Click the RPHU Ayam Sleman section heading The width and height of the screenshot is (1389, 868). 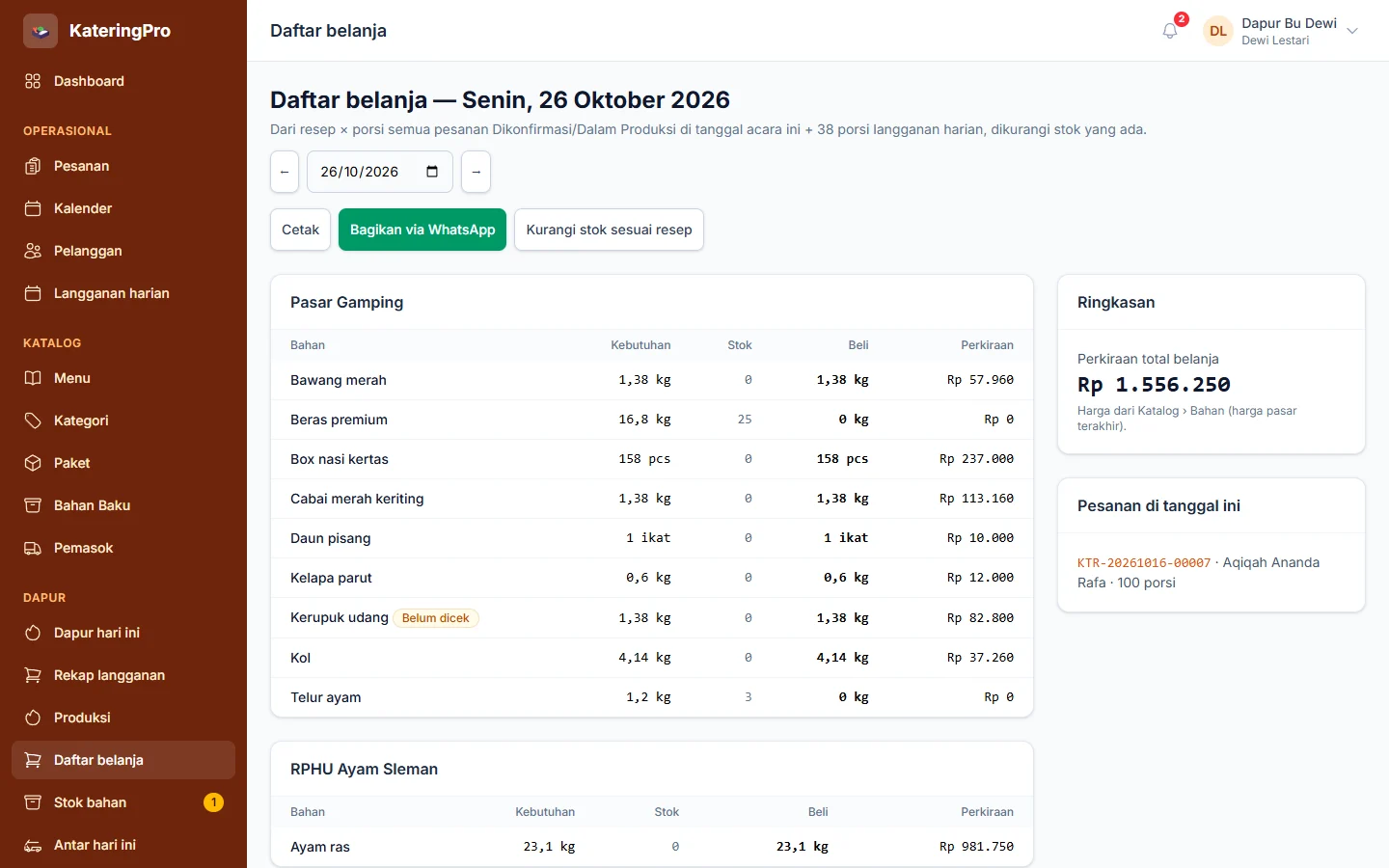tap(364, 769)
